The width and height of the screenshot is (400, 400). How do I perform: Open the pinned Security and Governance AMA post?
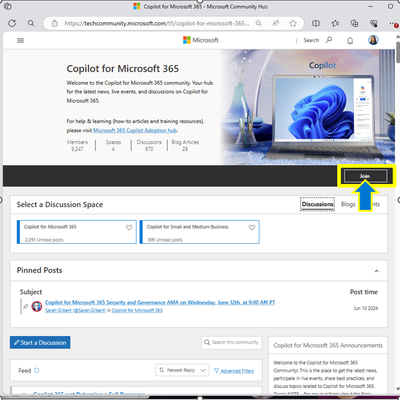pos(160,302)
